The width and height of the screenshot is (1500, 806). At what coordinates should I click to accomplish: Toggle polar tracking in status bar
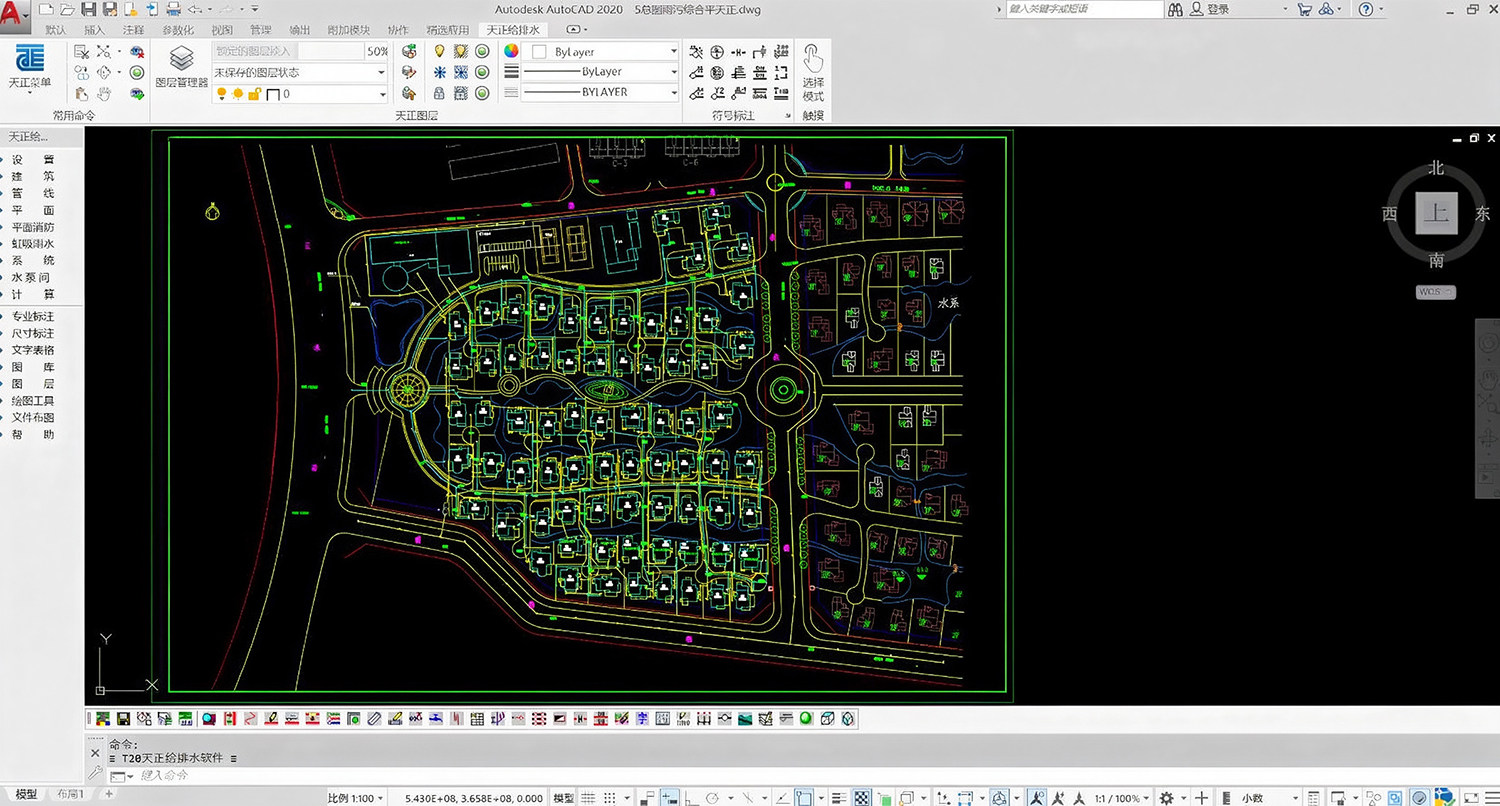712,798
